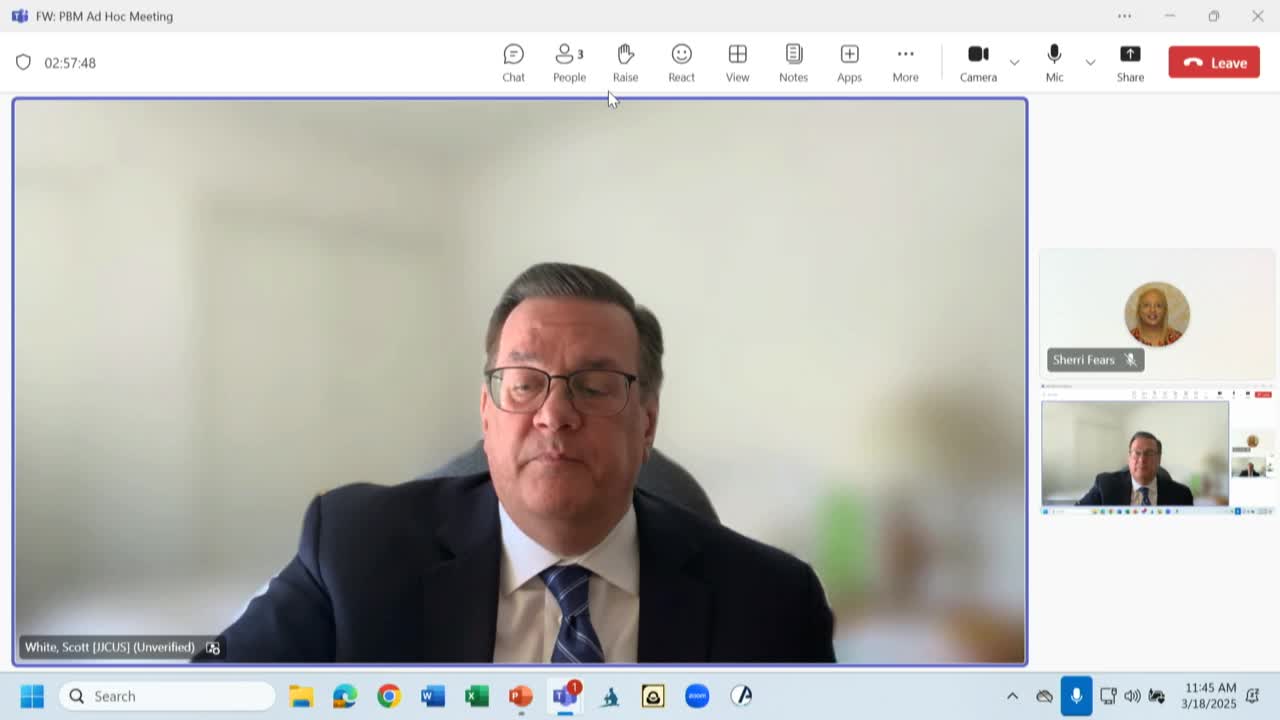Toggle the Camera on or off

(978, 63)
